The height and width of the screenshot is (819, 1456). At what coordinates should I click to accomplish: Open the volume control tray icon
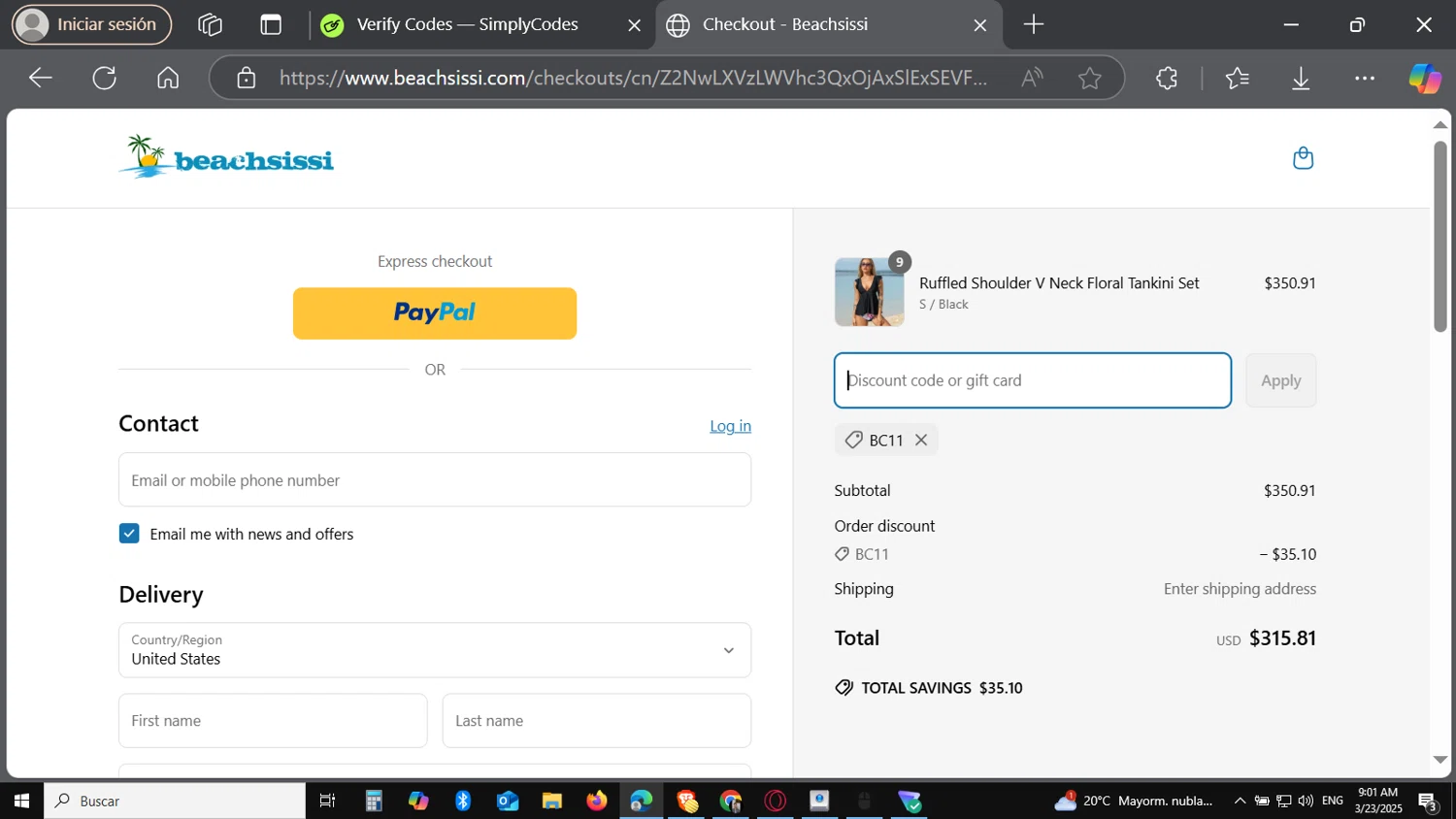pyautogui.click(x=1306, y=801)
